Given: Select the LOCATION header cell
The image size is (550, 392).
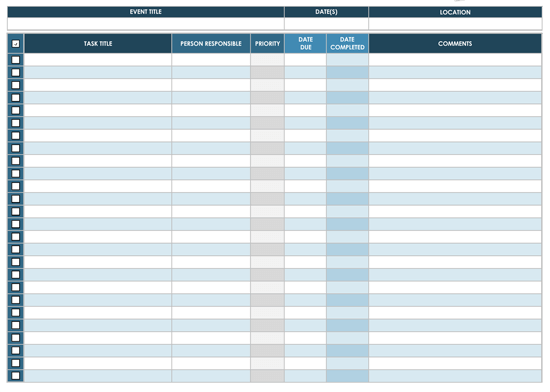Looking at the screenshot, I should tap(455, 12).
